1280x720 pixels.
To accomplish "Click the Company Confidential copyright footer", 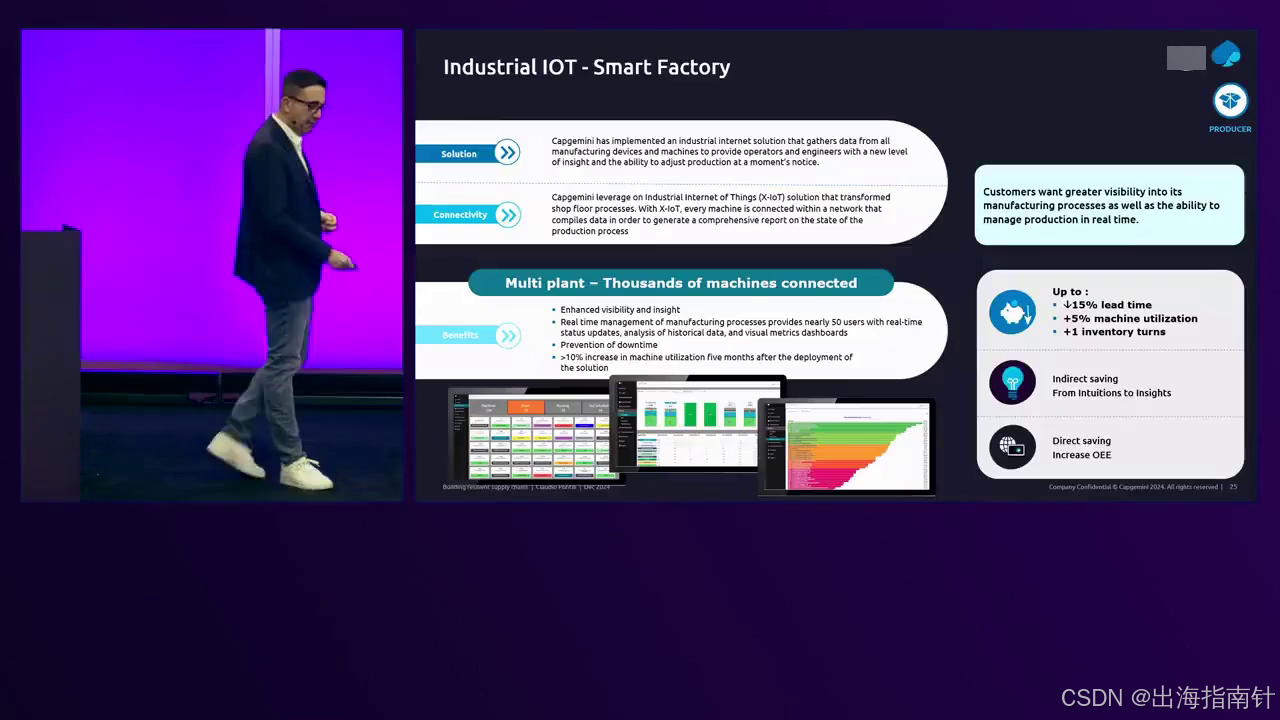I will coord(1133,487).
